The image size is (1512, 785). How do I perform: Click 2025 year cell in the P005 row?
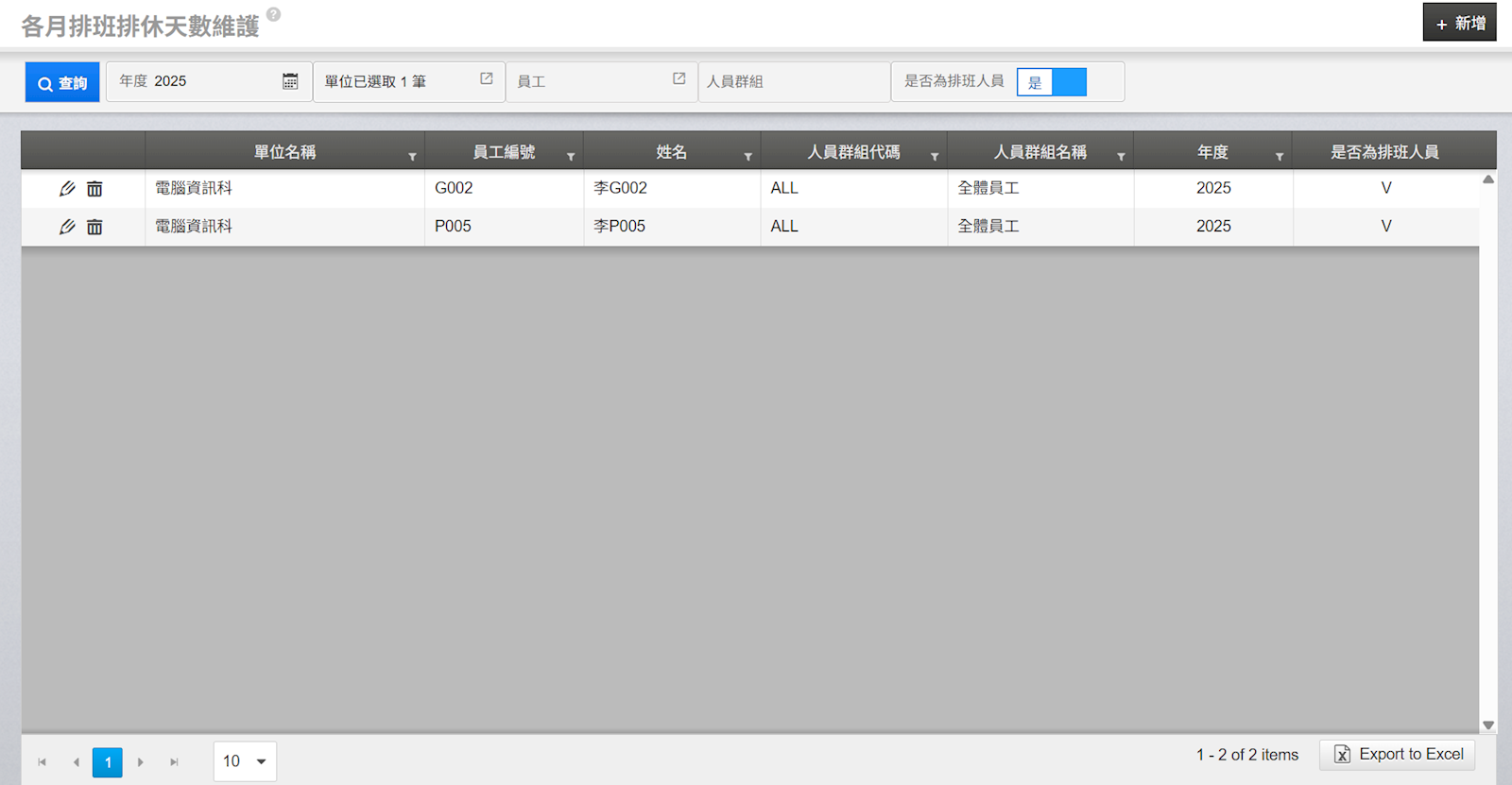point(1213,227)
